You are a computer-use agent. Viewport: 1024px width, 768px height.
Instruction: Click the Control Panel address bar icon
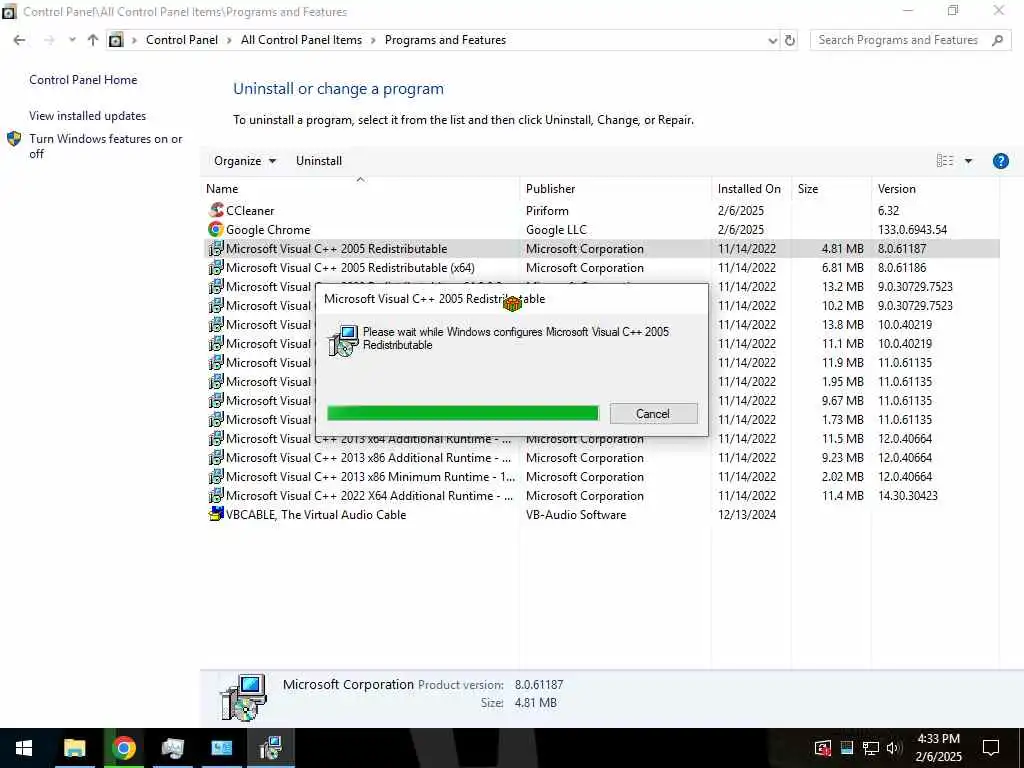(x=116, y=40)
